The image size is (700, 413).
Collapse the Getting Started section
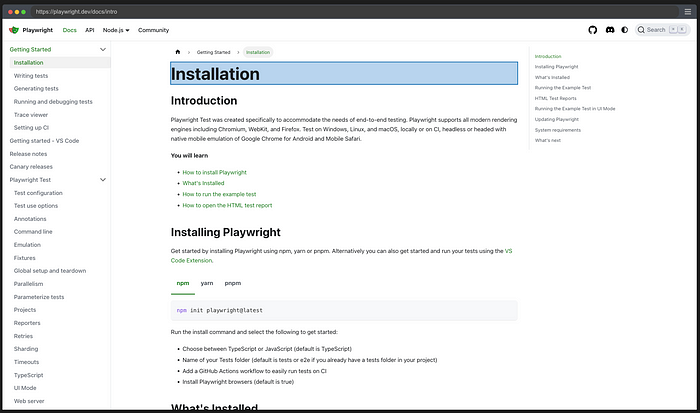(x=103, y=50)
